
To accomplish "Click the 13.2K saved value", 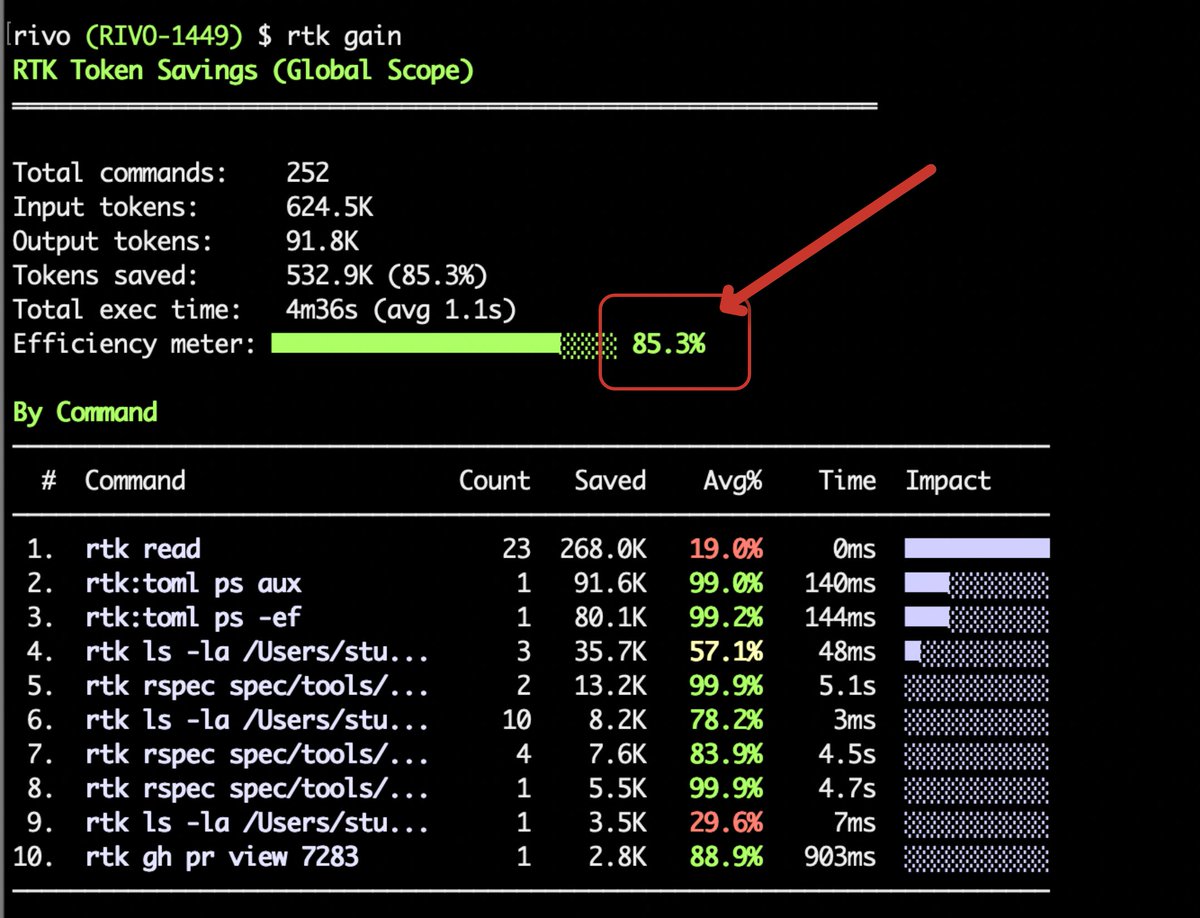I will click(610, 686).
